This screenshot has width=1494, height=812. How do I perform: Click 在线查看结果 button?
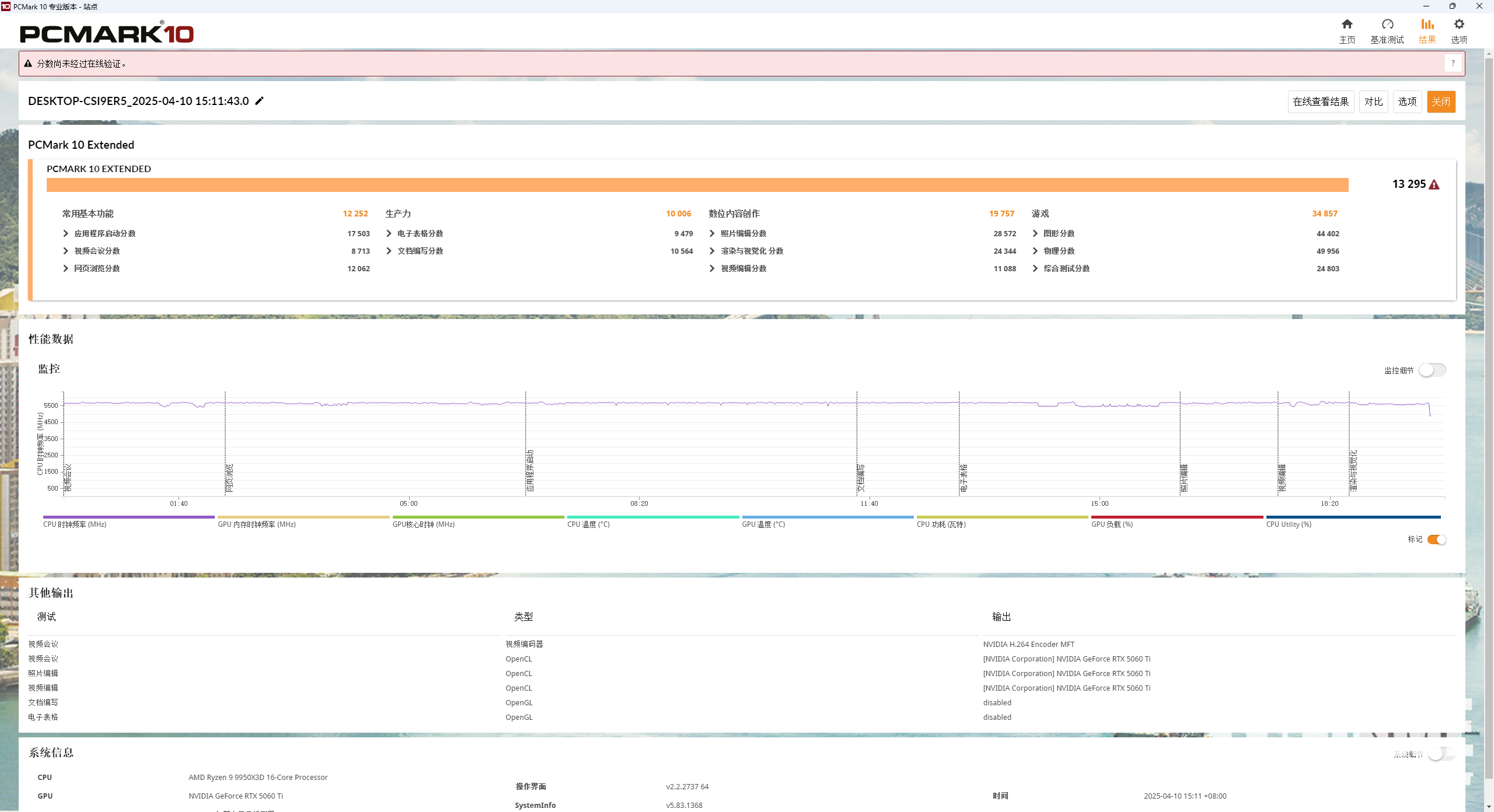click(x=1321, y=101)
